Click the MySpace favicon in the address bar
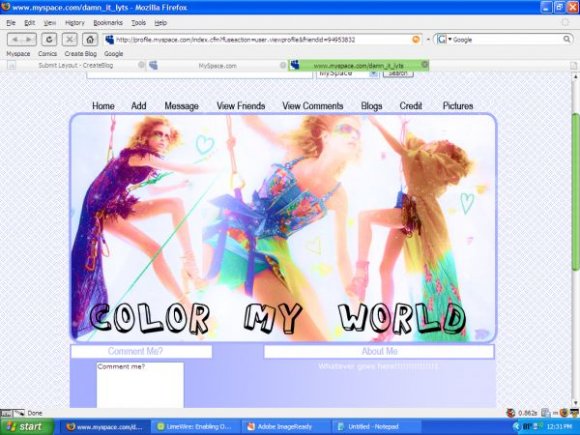The image size is (580, 435). click(109, 39)
